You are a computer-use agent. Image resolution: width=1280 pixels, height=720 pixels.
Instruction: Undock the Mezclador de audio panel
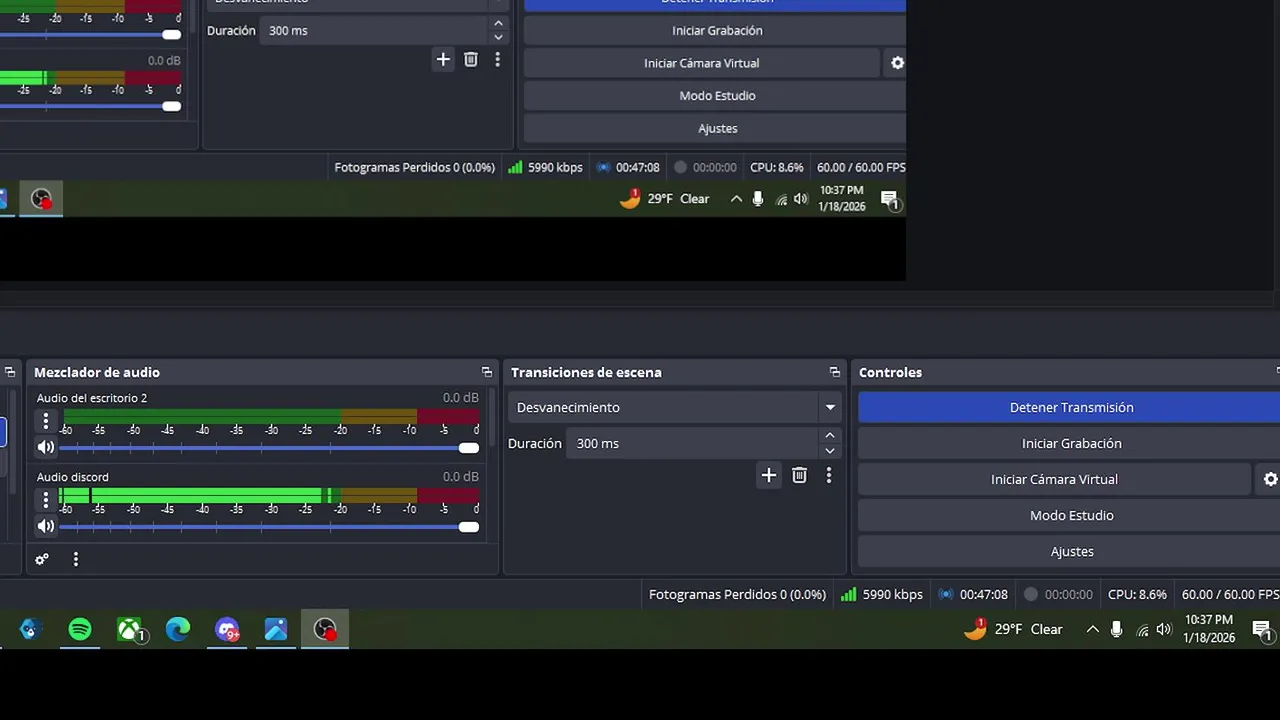(x=487, y=372)
